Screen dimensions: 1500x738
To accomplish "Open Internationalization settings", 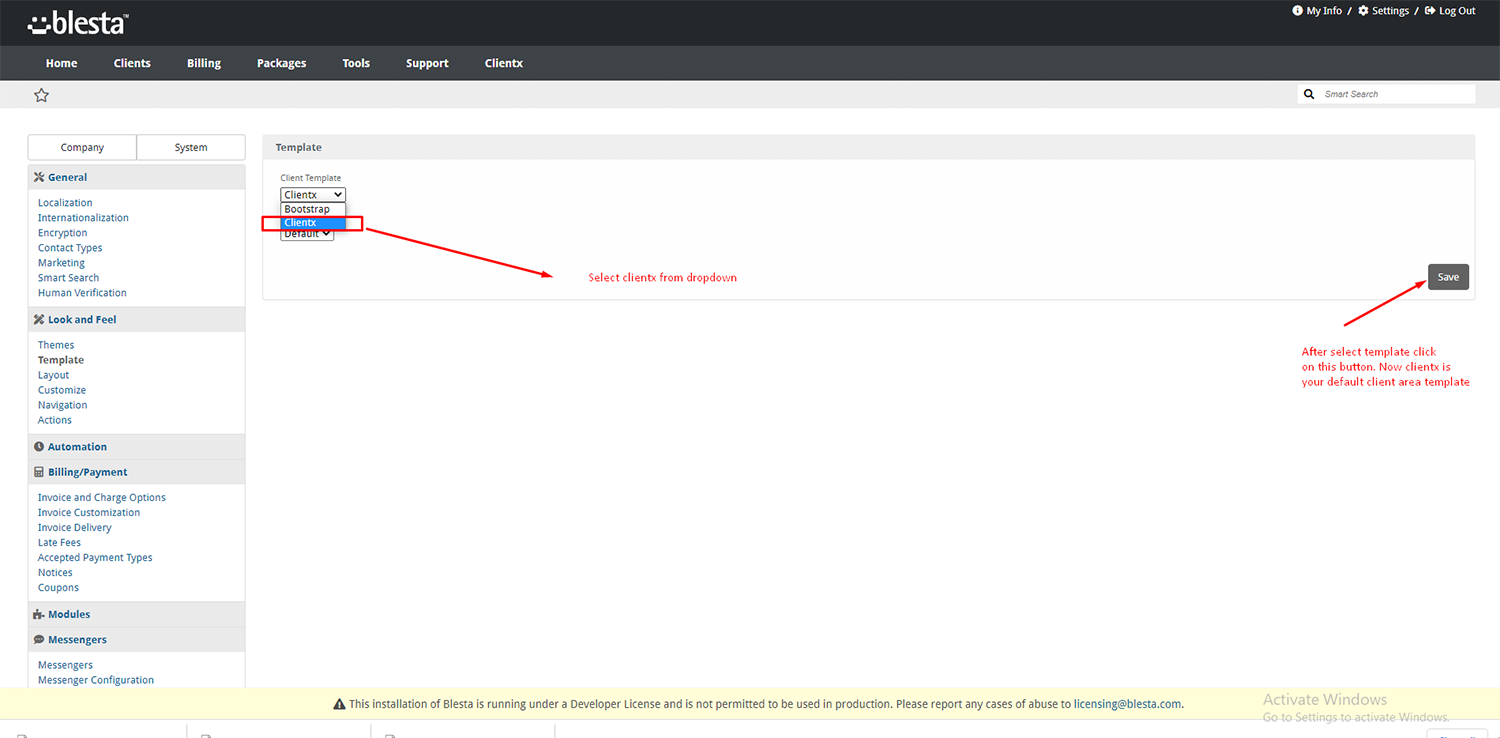I will coord(83,218).
